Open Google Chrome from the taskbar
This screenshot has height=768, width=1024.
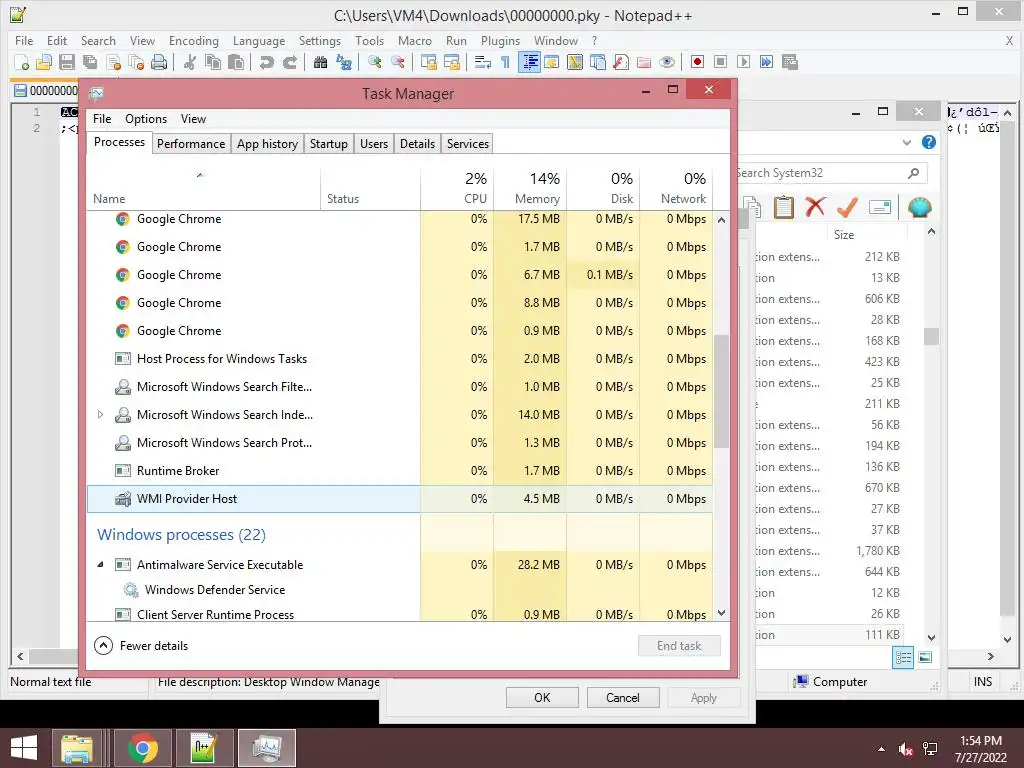point(142,748)
